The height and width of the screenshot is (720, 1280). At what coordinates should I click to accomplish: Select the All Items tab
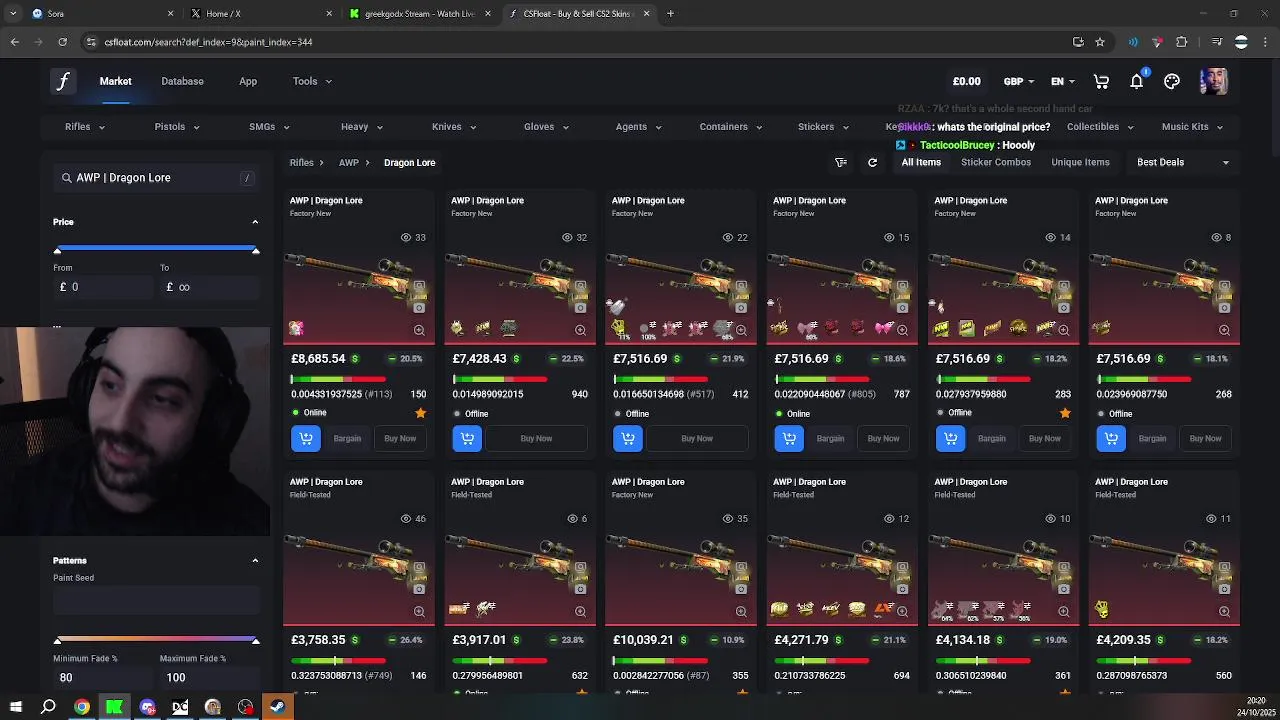[x=921, y=162]
